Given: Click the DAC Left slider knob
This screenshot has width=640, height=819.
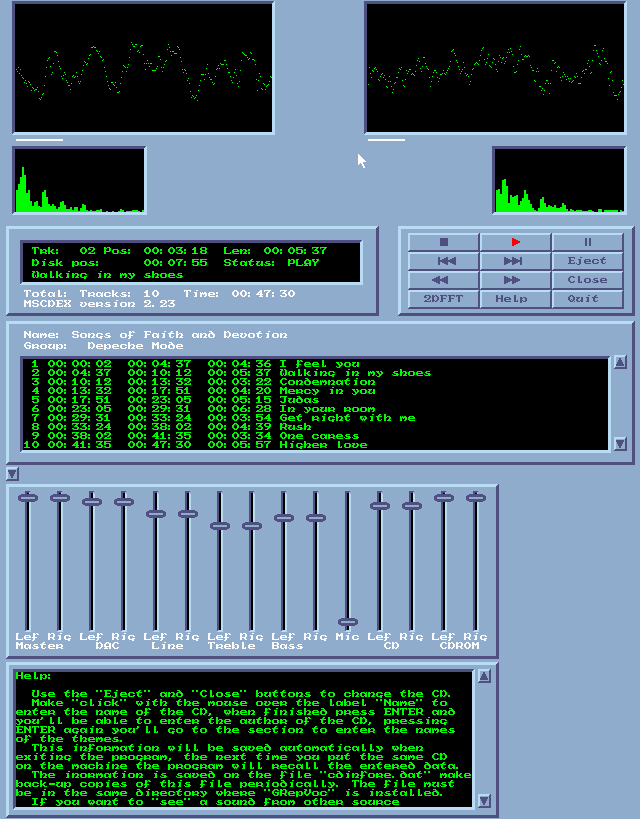Looking at the screenshot, I should click(91, 502).
